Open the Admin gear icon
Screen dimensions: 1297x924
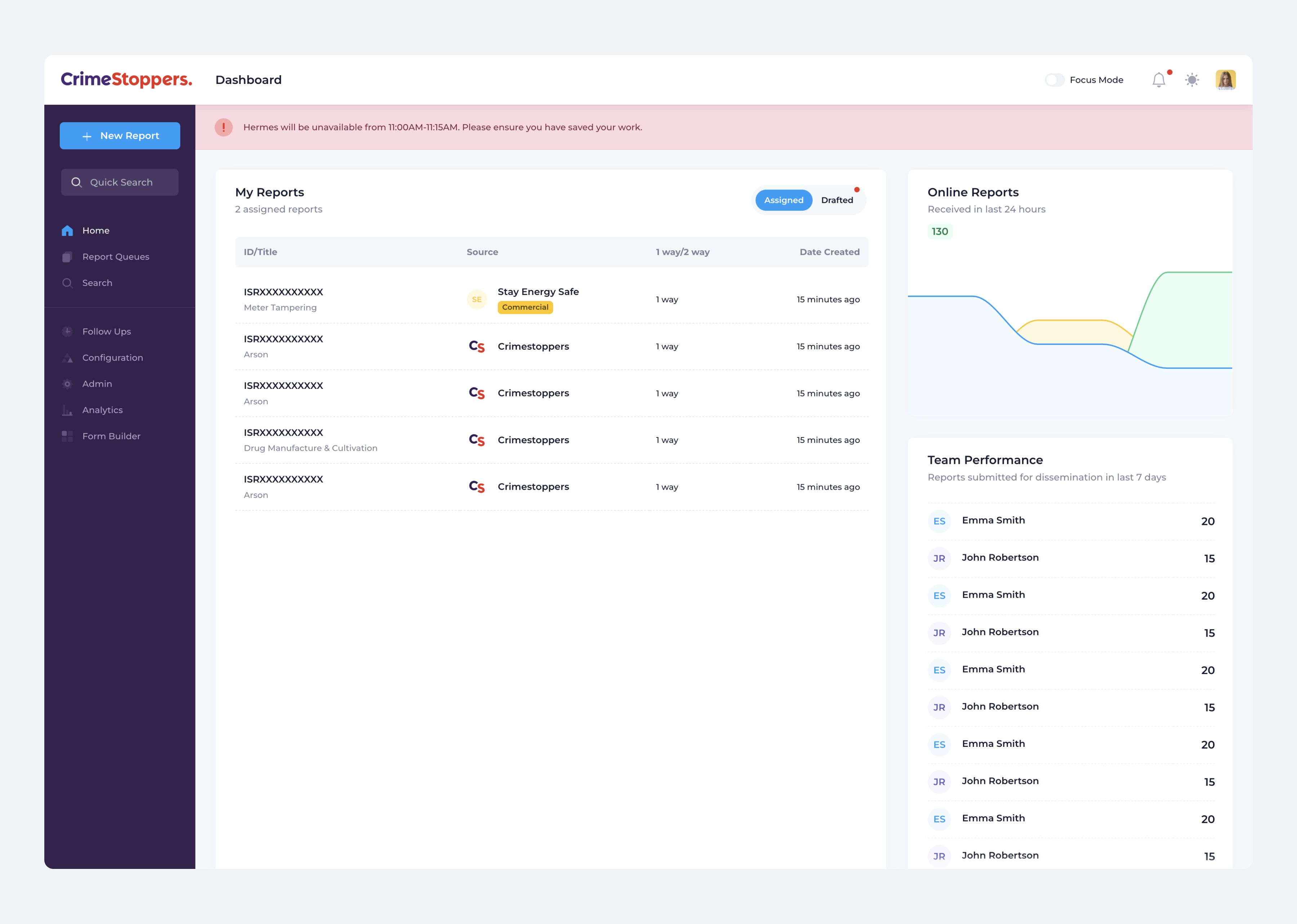click(x=67, y=383)
